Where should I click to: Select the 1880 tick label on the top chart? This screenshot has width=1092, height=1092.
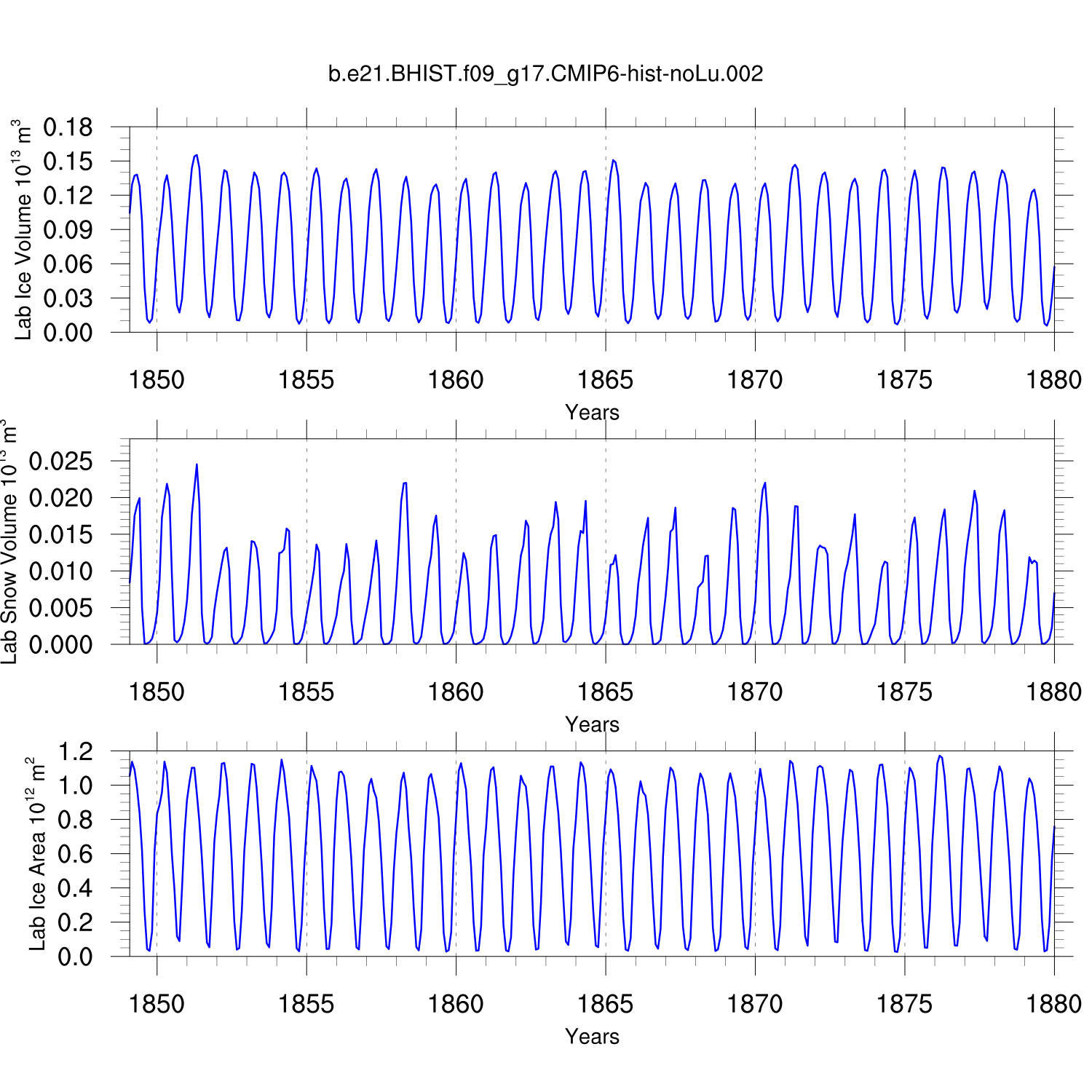(x=1053, y=380)
